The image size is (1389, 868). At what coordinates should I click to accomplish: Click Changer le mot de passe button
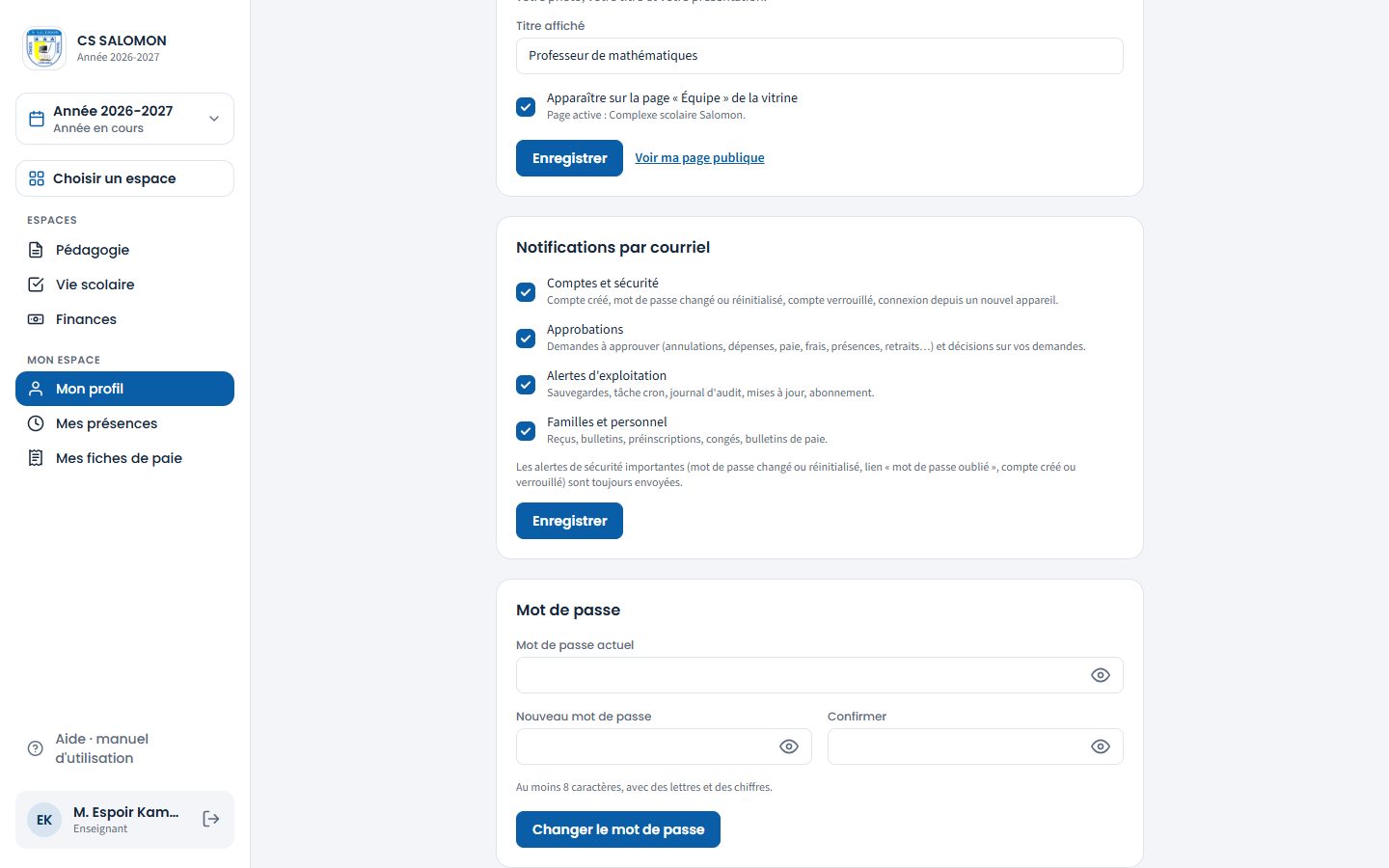tap(618, 829)
